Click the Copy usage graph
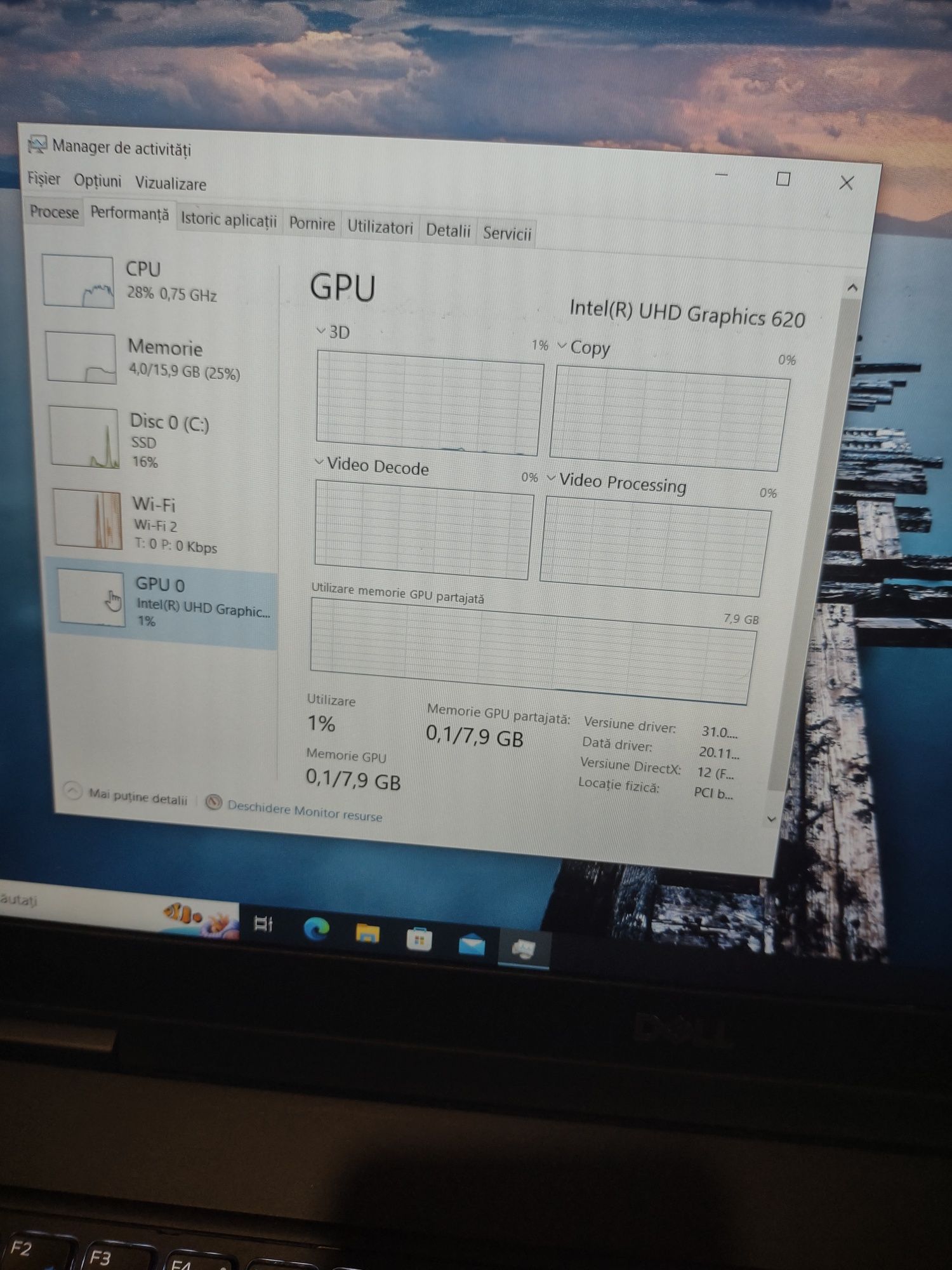The image size is (952, 1270). 669,418
